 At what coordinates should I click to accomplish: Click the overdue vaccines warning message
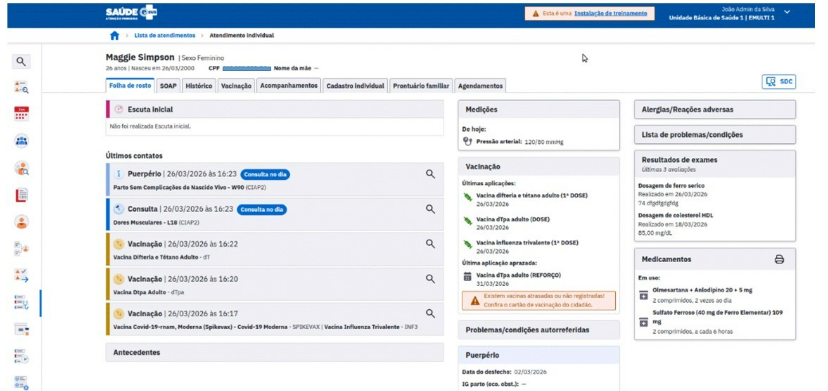click(x=539, y=300)
